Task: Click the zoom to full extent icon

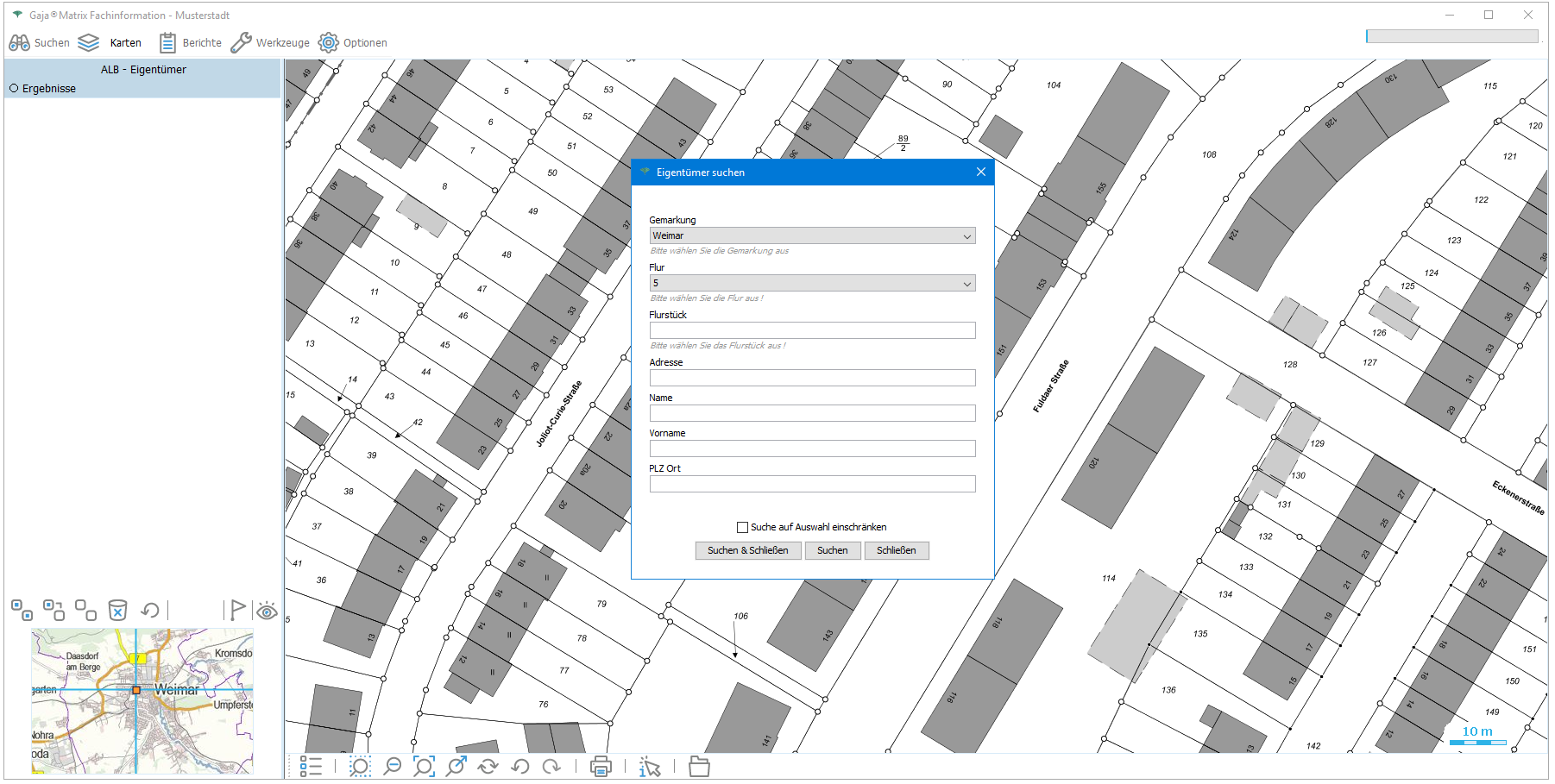Action: tap(424, 766)
